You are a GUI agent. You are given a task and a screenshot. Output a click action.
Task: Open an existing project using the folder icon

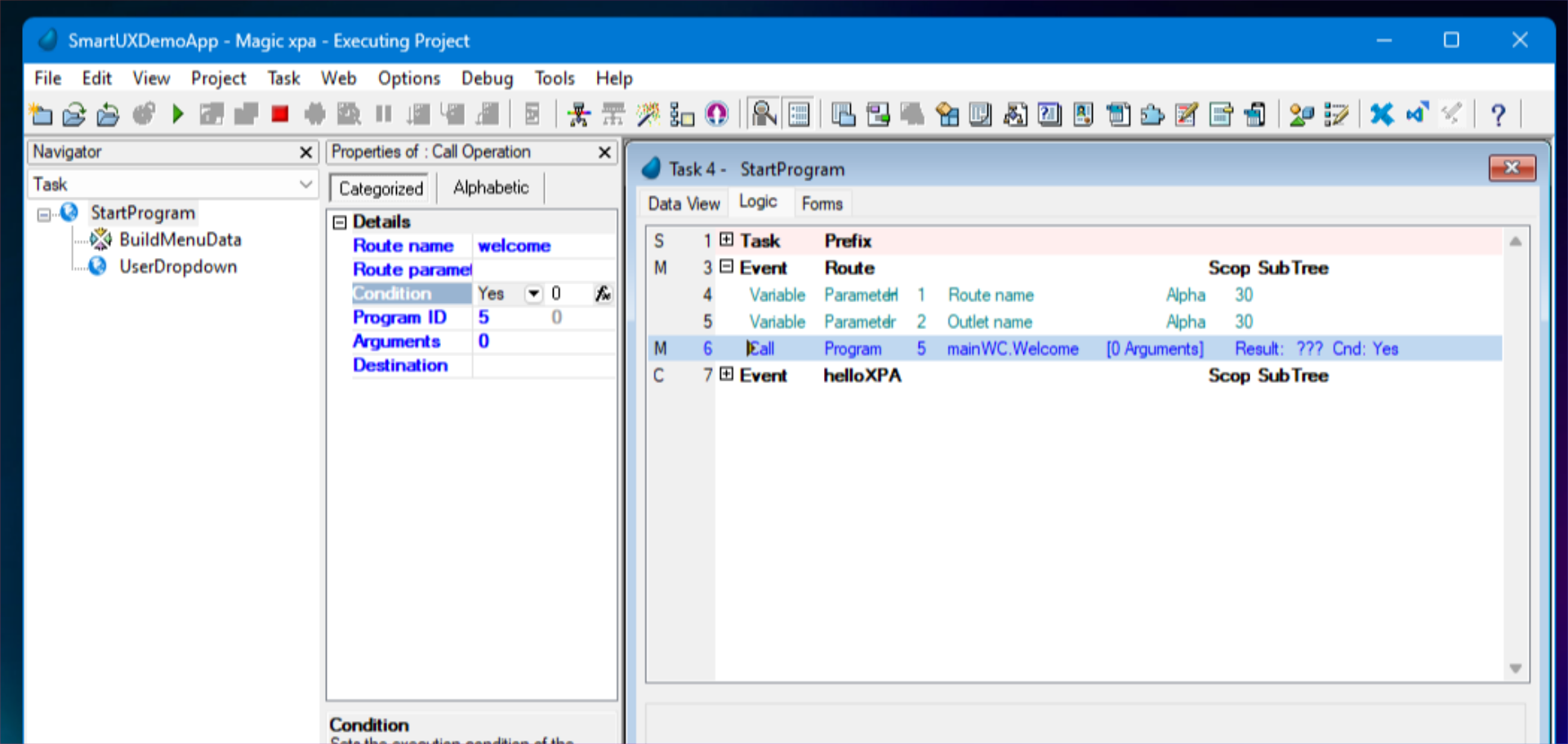click(75, 114)
